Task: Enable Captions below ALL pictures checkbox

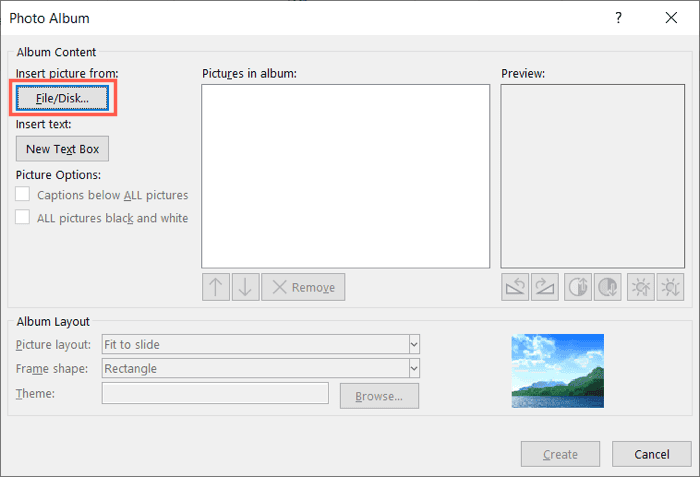Action: click(x=23, y=194)
